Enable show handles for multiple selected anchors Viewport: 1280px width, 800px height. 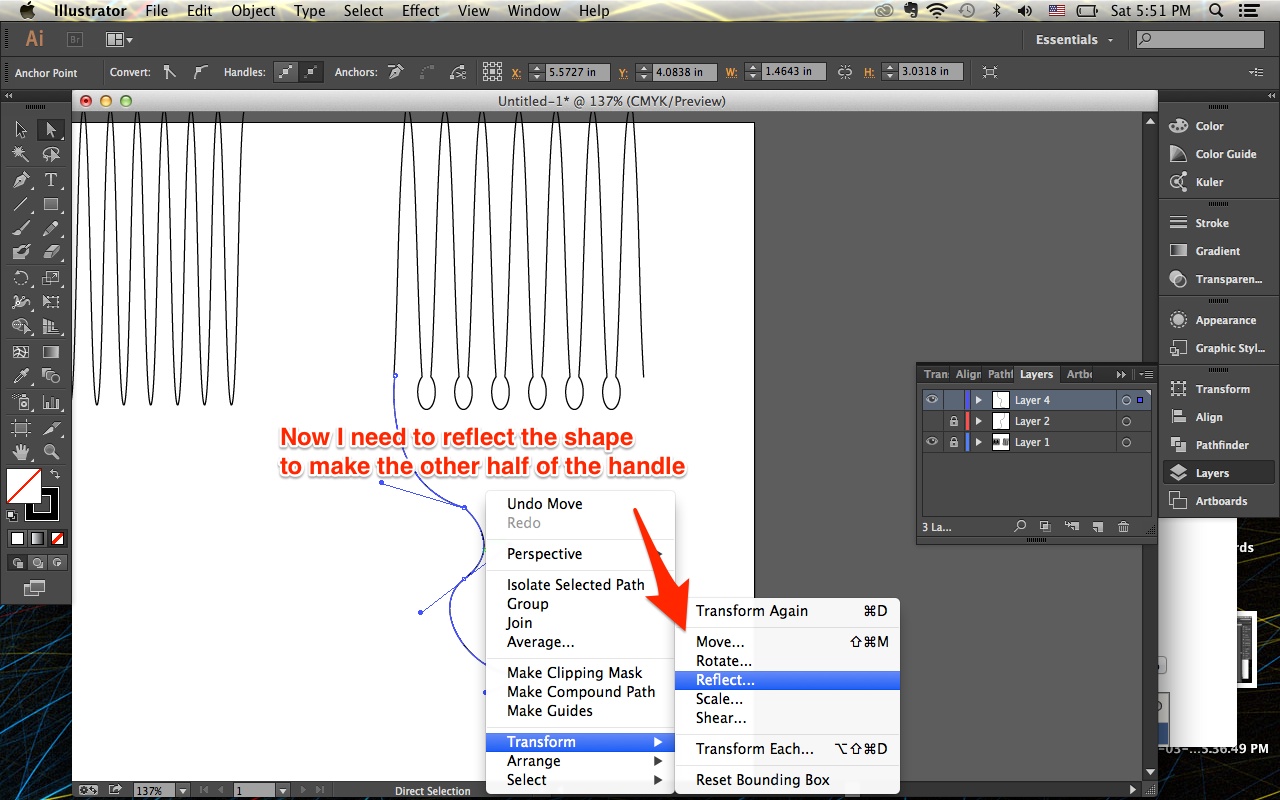pos(286,72)
